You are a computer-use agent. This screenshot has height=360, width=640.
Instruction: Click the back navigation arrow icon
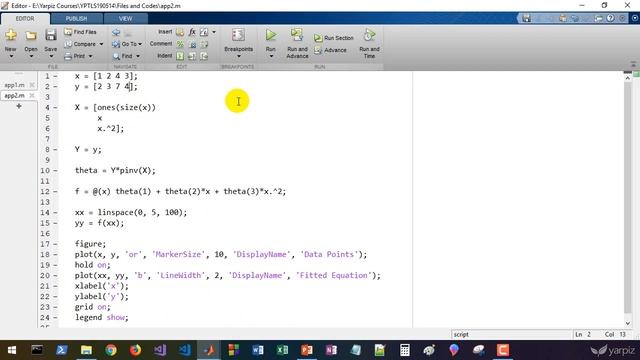point(116,32)
